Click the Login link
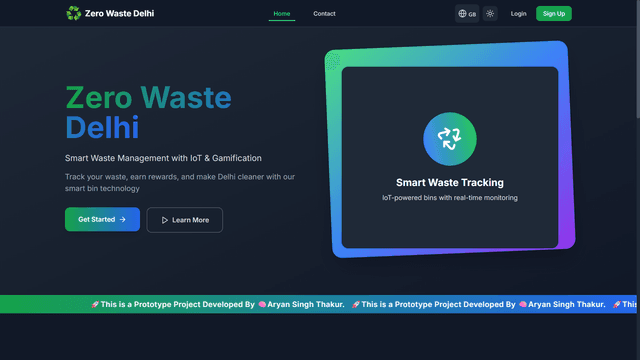This screenshot has width=640, height=360. 518,13
